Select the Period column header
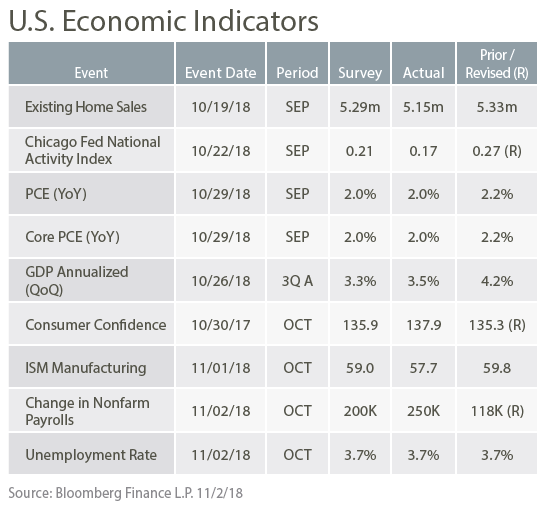 pyautogui.click(x=297, y=63)
